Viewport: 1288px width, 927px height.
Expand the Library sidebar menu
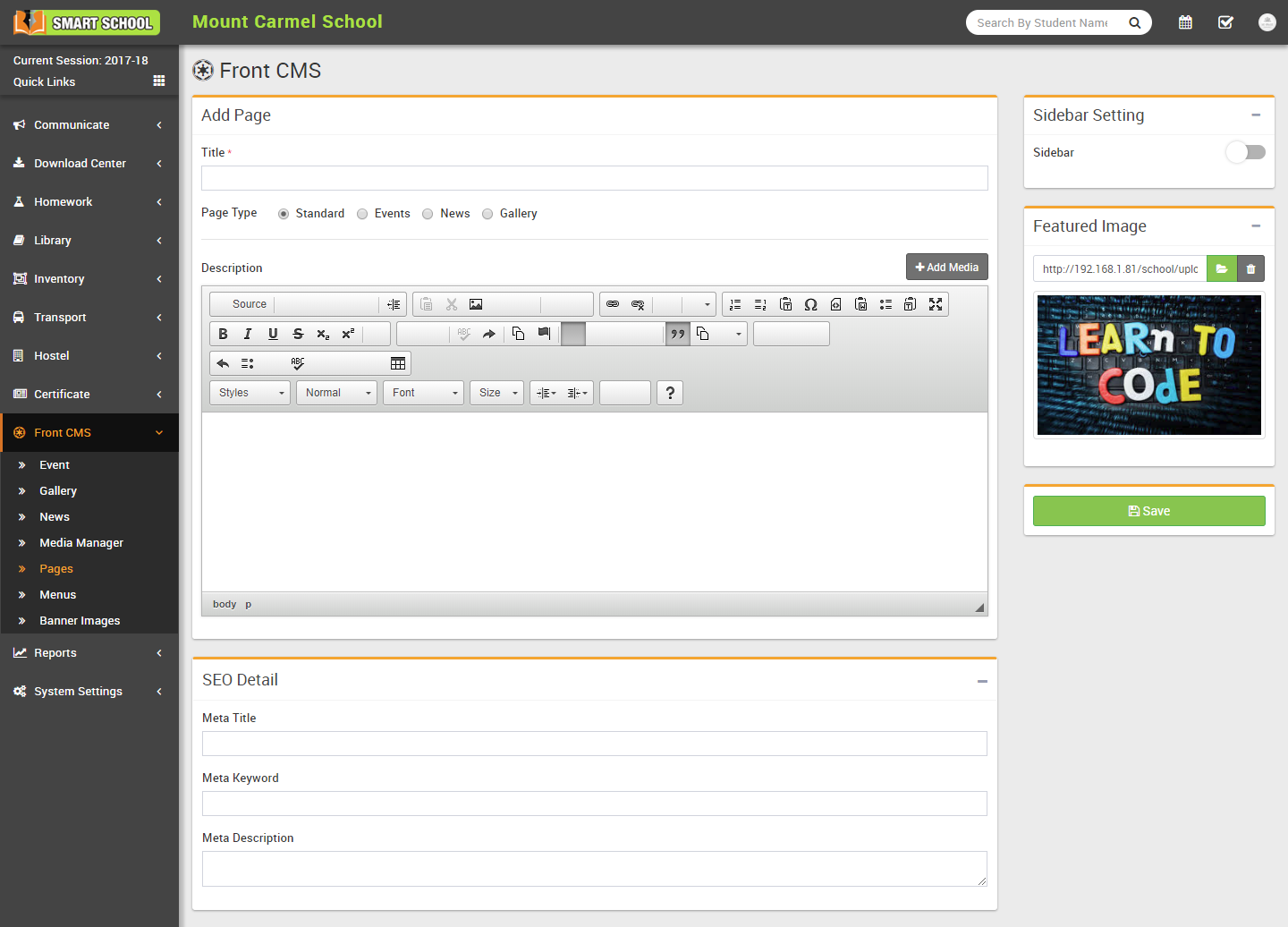pyautogui.click(x=88, y=241)
